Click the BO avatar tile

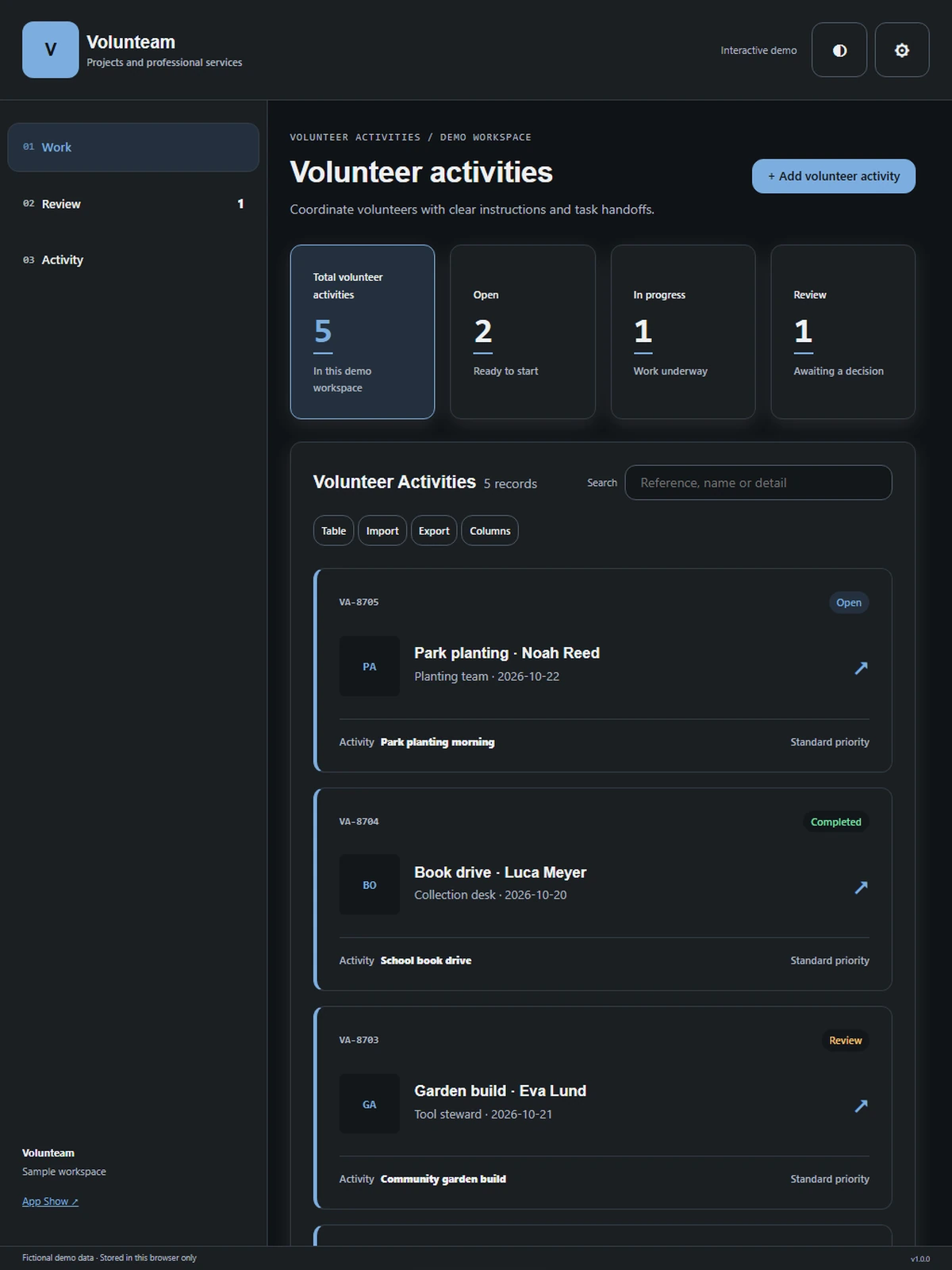pyautogui.click(x=370, y=885)
